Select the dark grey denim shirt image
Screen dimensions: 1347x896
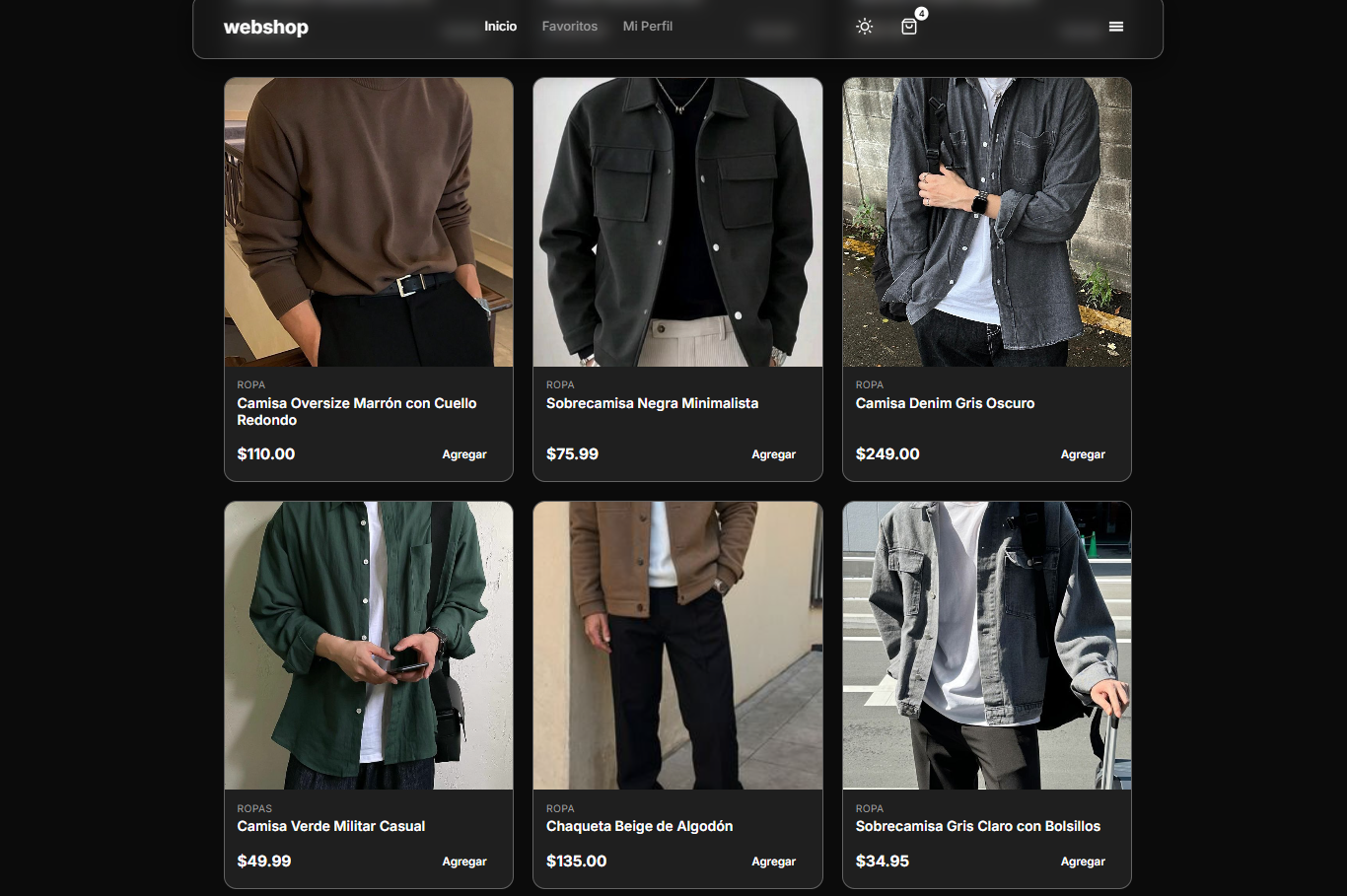tap(986, 223)
